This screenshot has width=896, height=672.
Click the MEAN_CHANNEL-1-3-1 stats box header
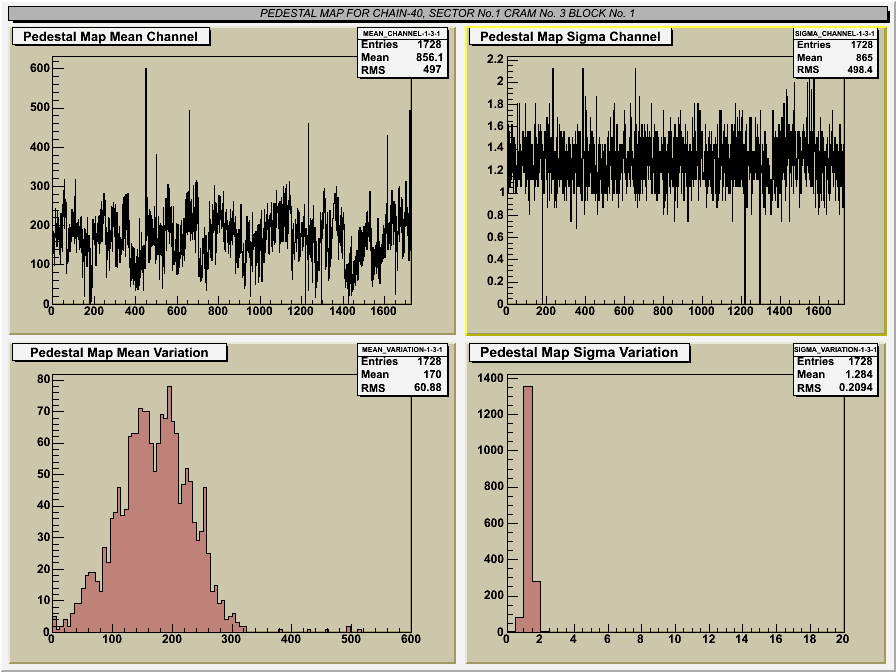[x=402, y=34]
